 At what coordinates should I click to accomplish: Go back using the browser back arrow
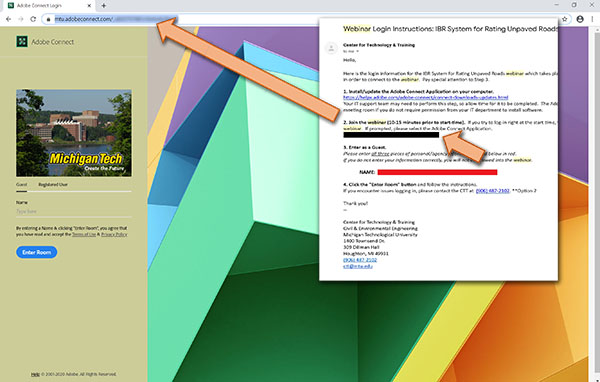[x=8, y=19]
